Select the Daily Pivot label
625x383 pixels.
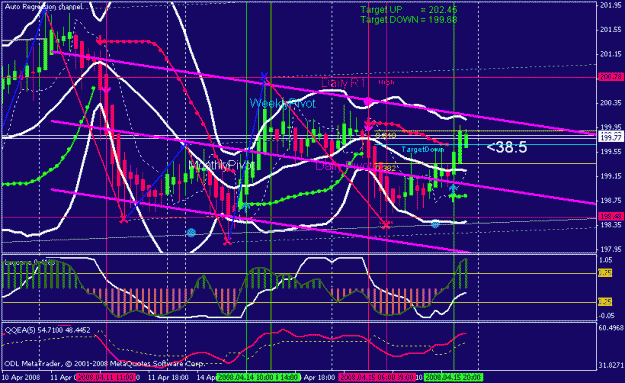pyautogui.click(x=343, y=166)
